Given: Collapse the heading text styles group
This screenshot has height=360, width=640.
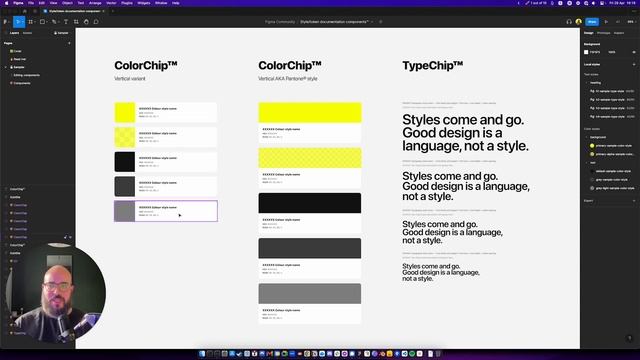Looking at the screenshot, I should (587, 83).
